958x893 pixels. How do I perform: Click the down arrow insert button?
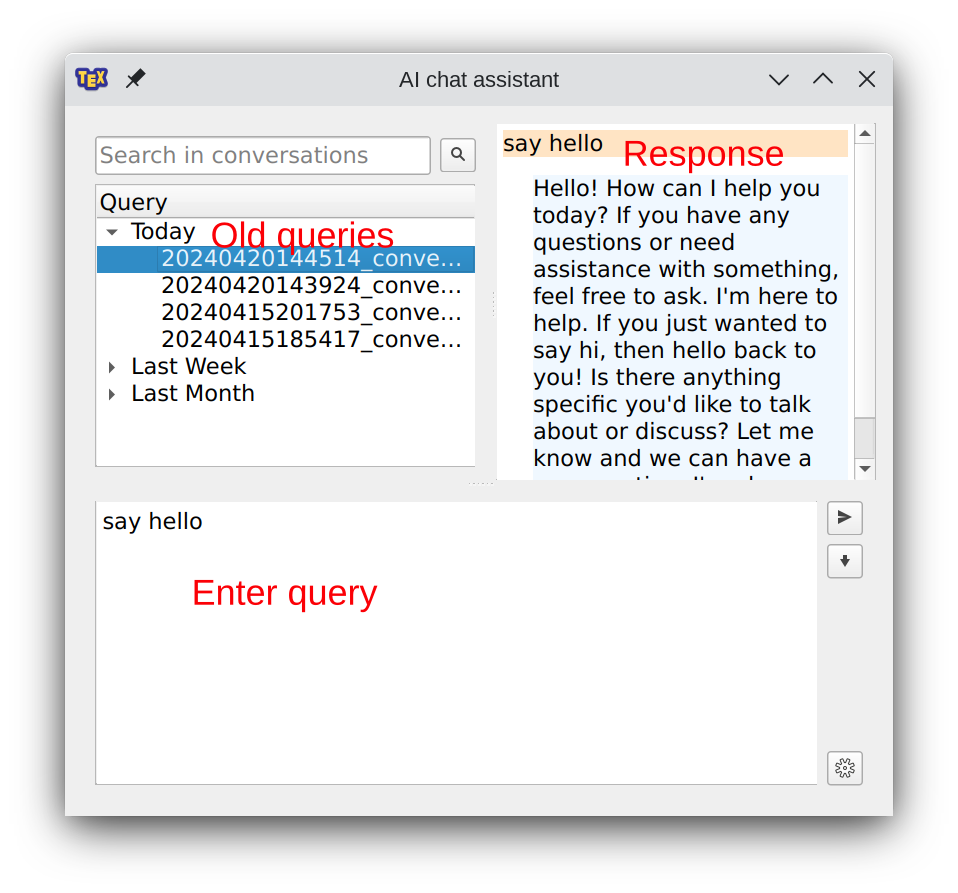(844, 562)
